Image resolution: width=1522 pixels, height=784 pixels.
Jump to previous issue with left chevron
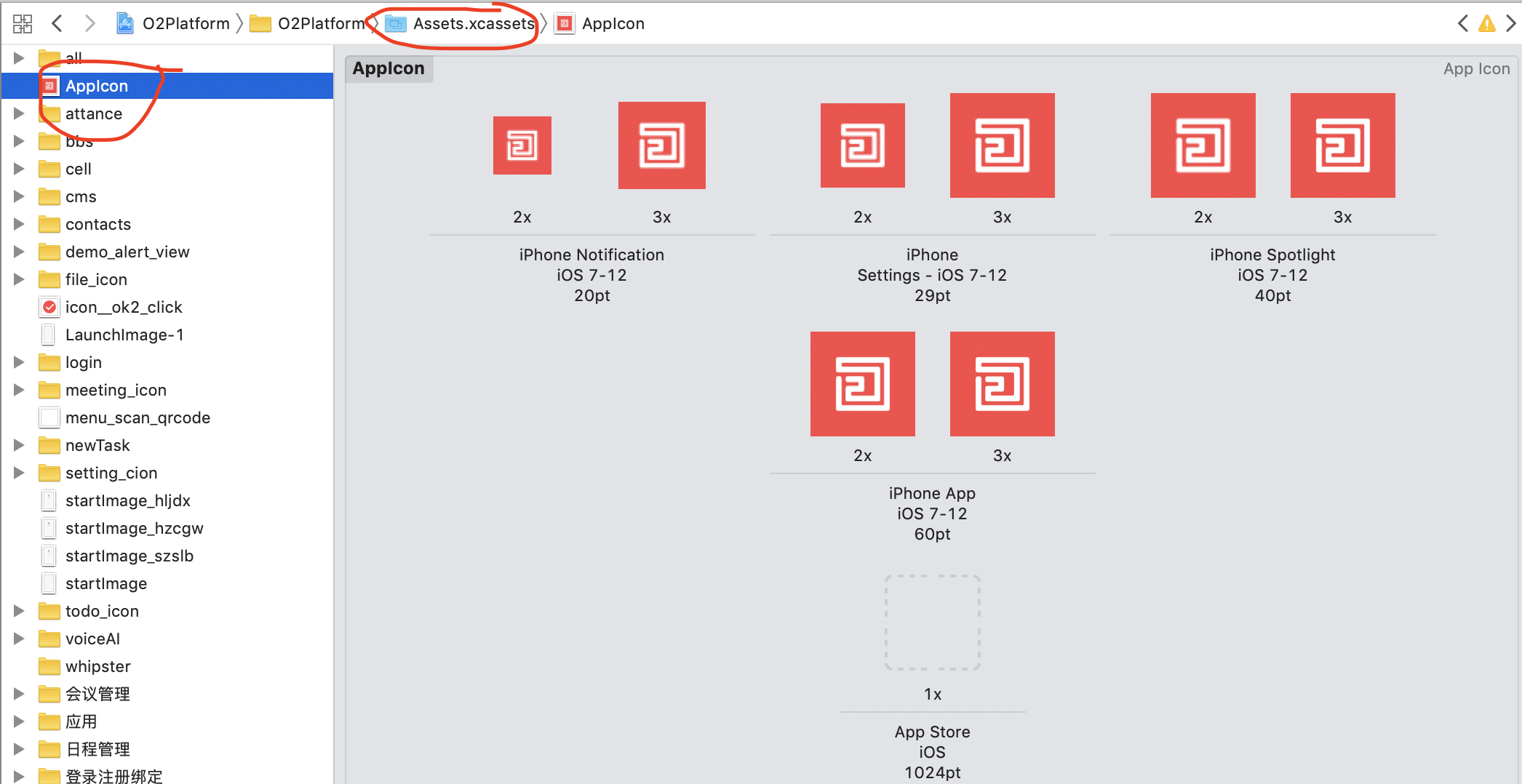pos(1463,24)
